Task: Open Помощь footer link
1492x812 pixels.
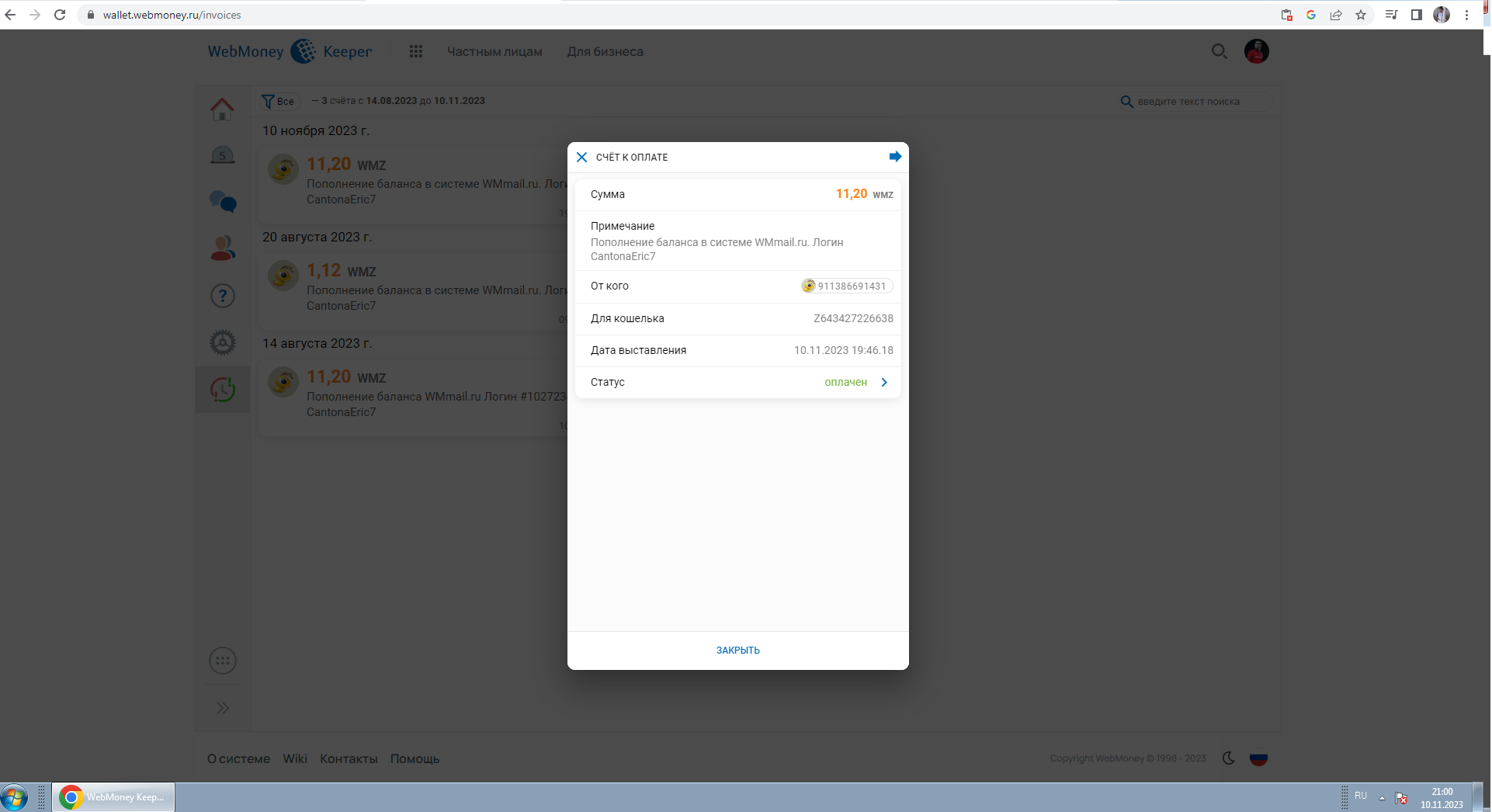Action: pyautogui.click(x=415, y=758)
